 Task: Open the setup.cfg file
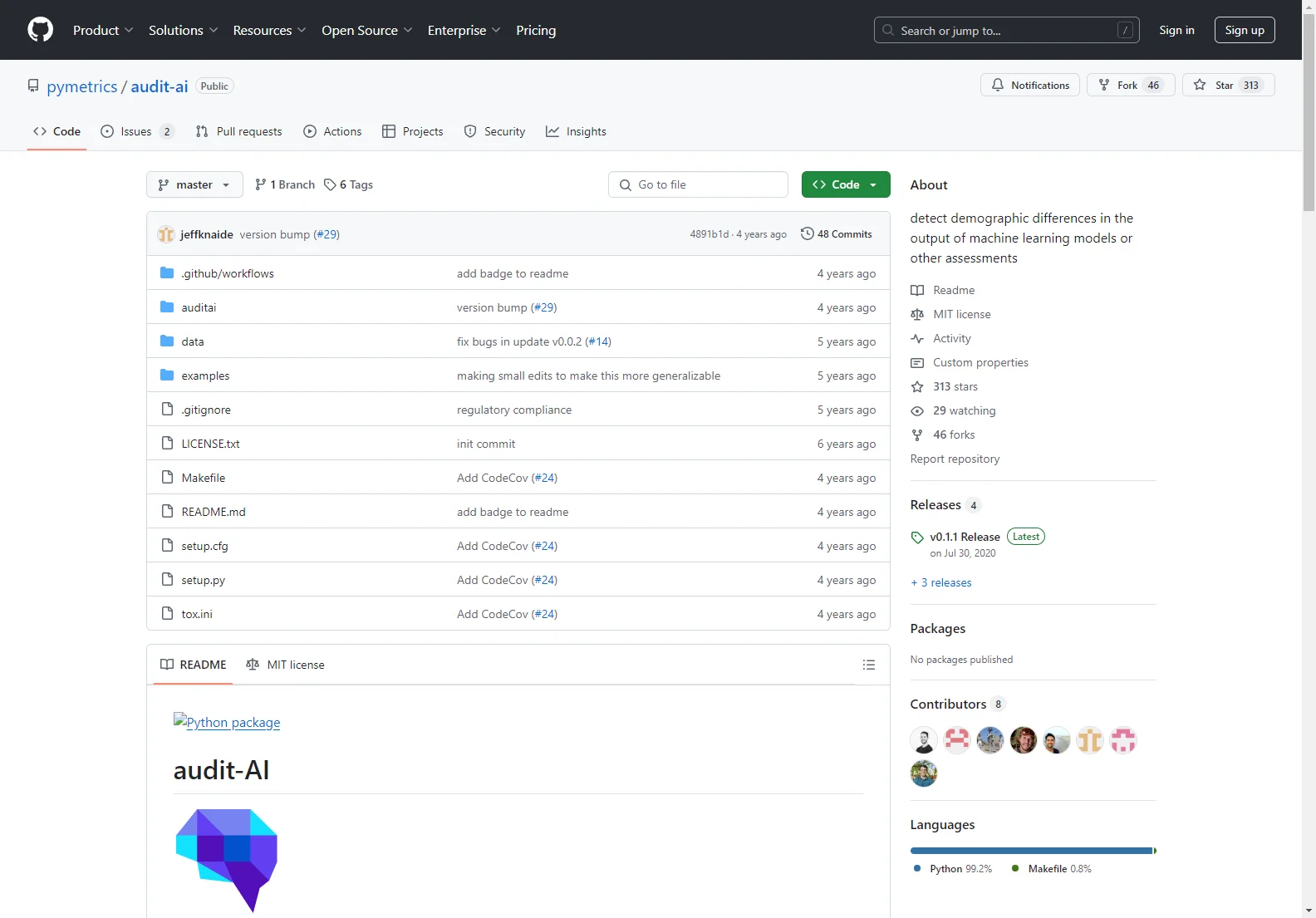[x=204, y=546]
